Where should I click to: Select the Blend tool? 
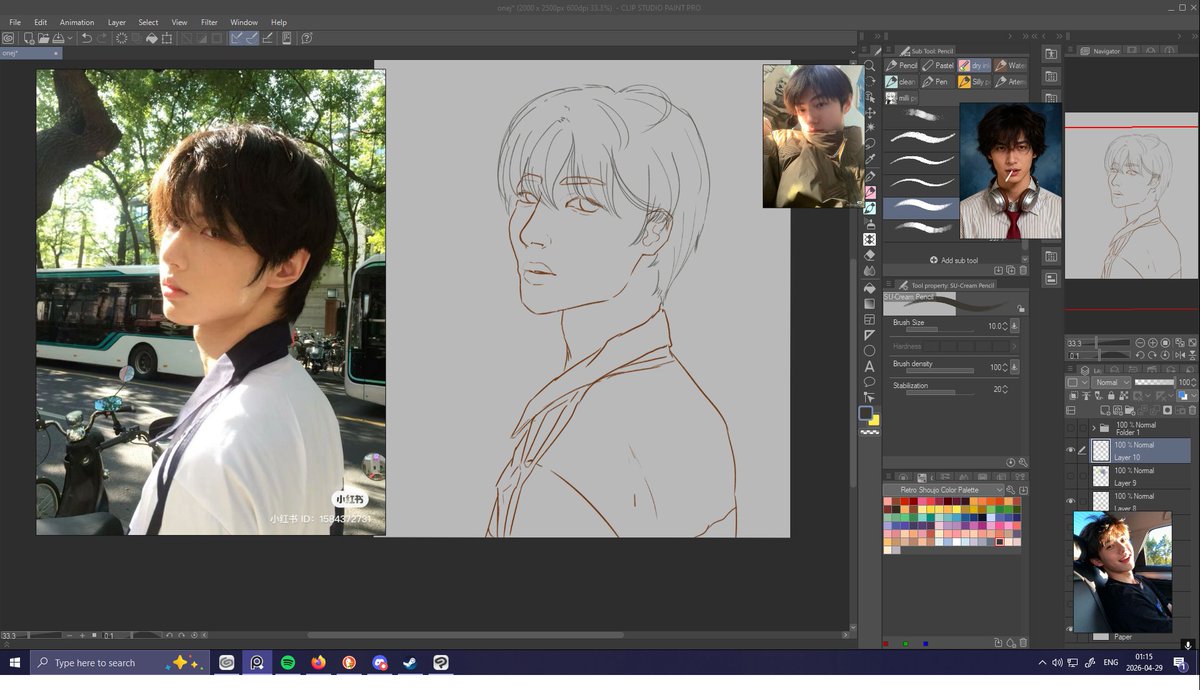coord(870,270)
